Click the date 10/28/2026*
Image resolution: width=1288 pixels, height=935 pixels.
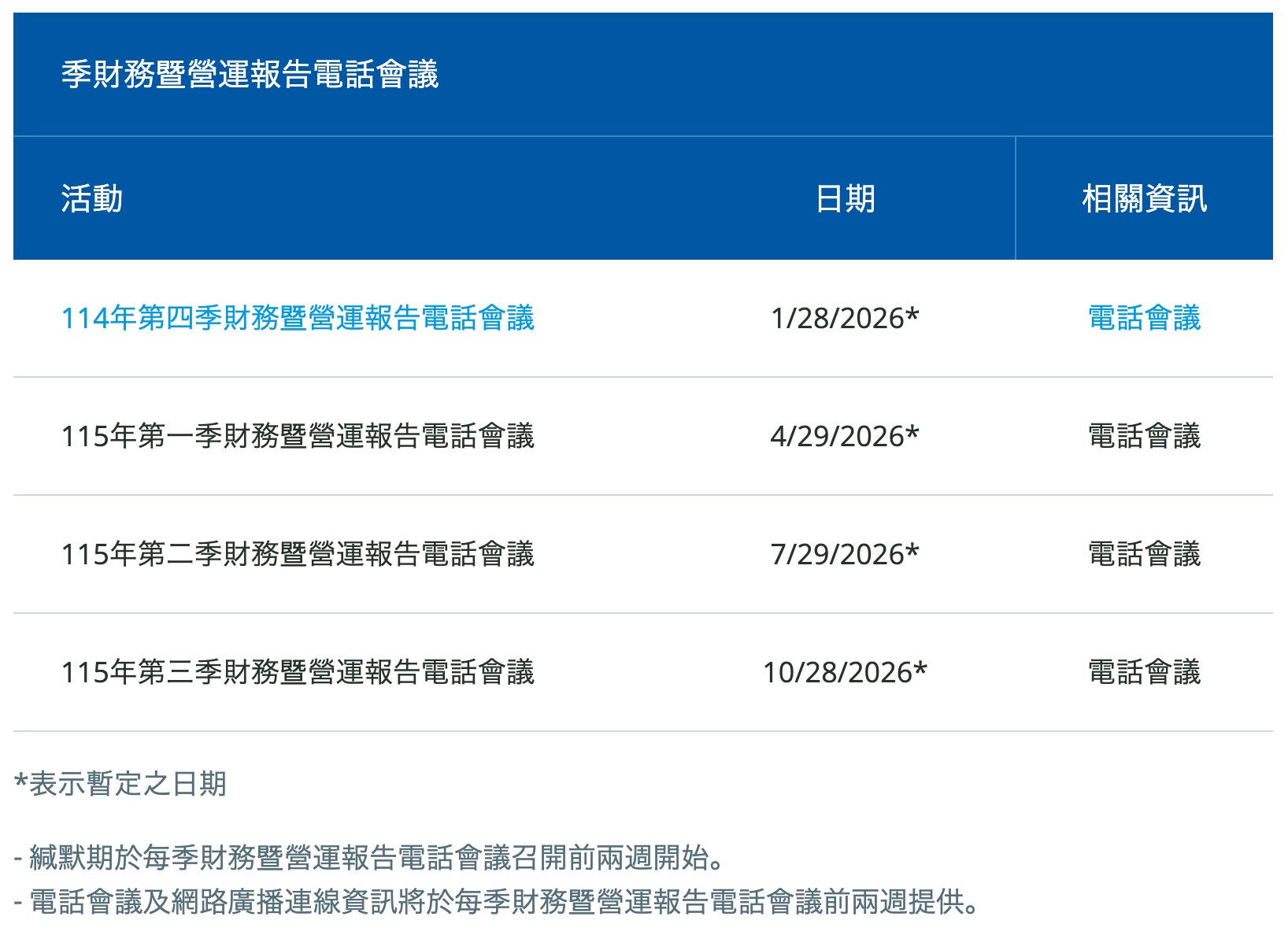pos(845,672)
